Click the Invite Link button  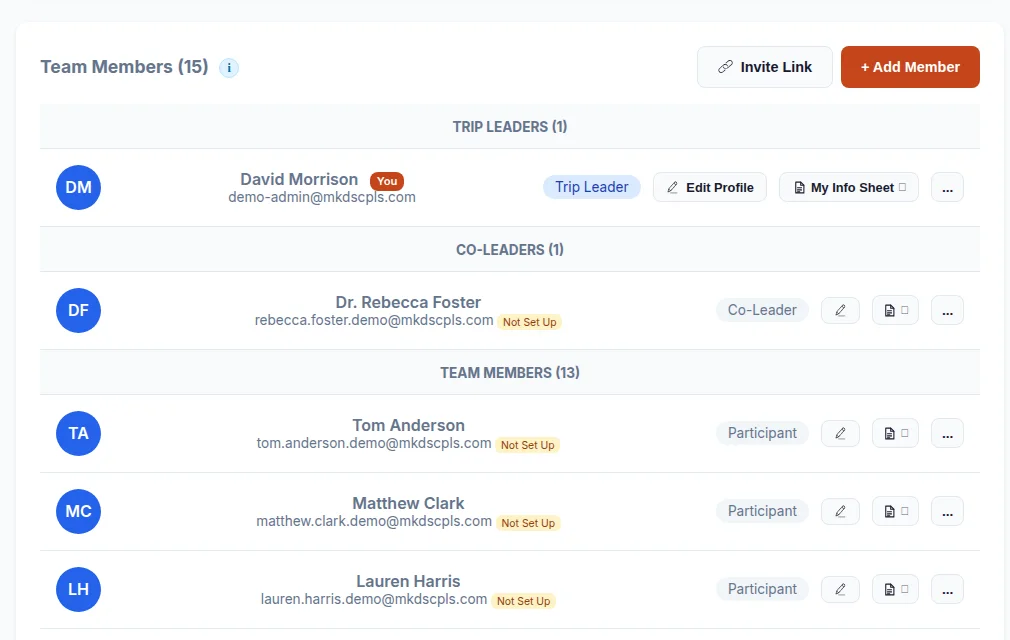(765, 67)
